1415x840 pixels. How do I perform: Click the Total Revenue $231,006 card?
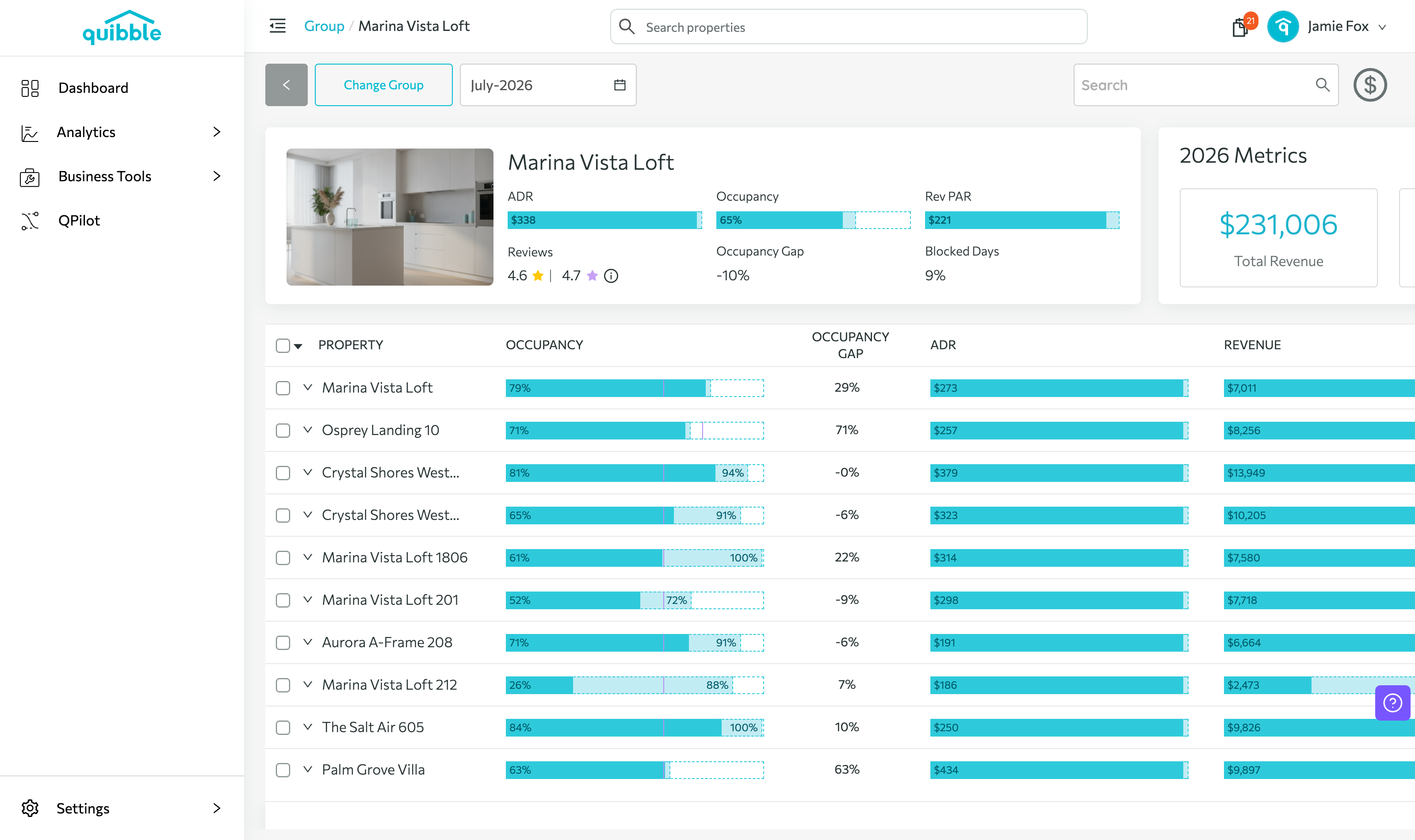coord(1279,238)
